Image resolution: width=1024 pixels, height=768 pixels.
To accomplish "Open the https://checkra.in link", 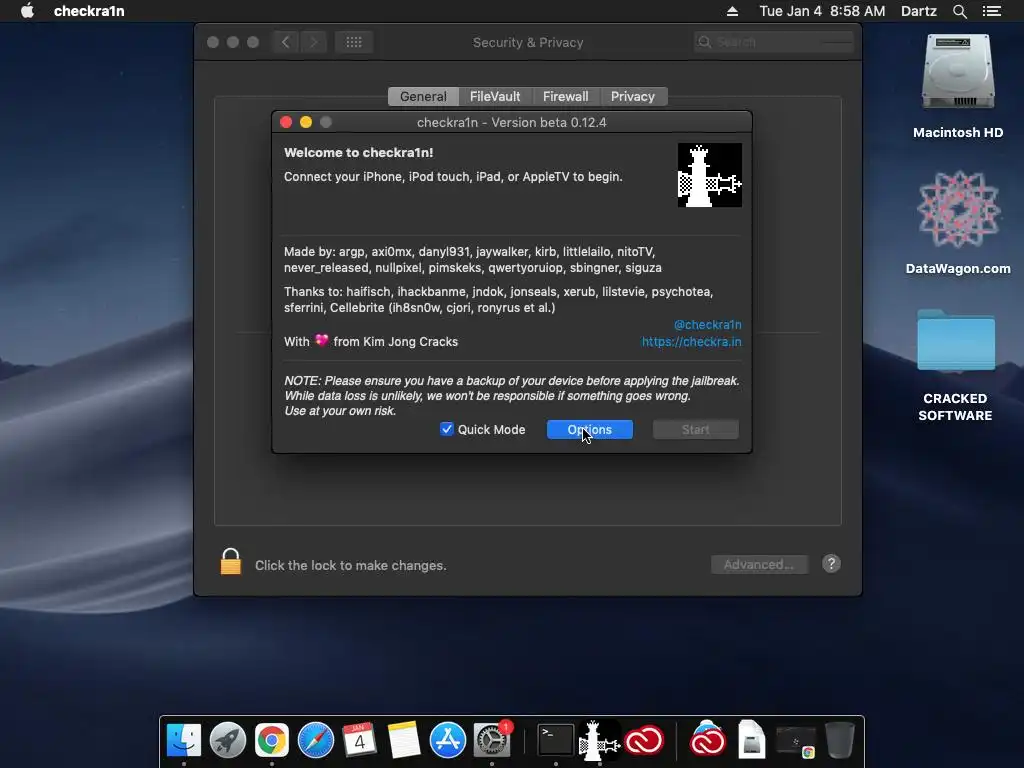I will tap(691, 342).
